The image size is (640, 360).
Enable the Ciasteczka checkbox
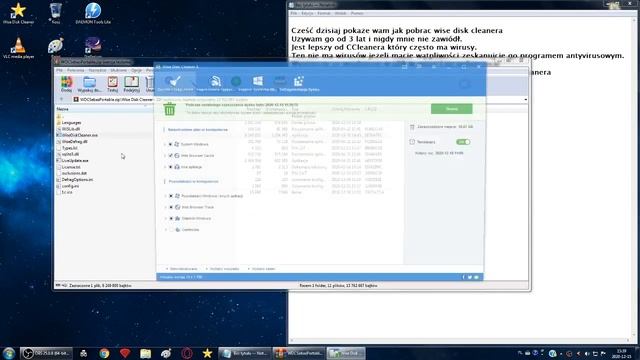click(x=171, y=230)
